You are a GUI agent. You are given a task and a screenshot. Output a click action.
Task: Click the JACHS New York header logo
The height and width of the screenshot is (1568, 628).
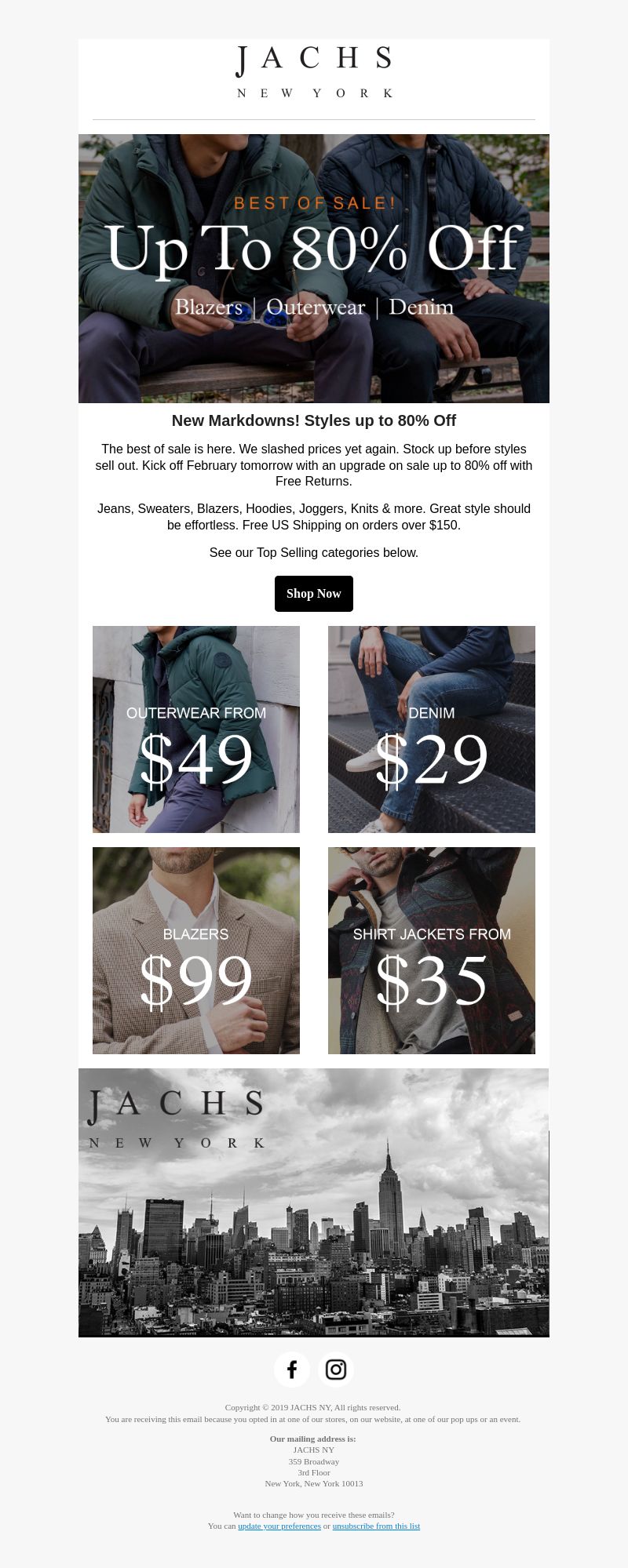(x=314, y=72)
